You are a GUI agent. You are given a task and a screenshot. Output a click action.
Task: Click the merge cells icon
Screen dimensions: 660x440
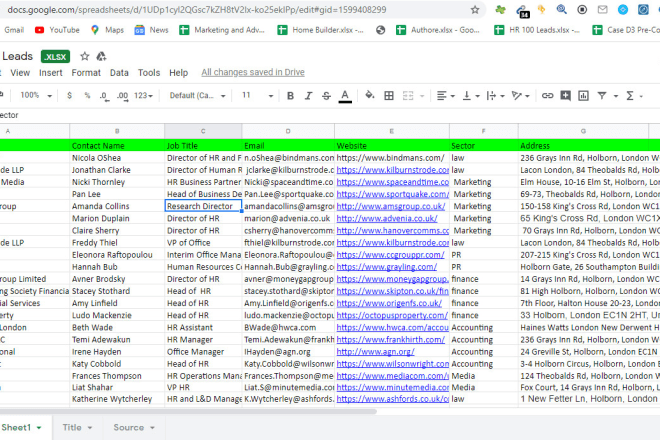click(408, 96)
